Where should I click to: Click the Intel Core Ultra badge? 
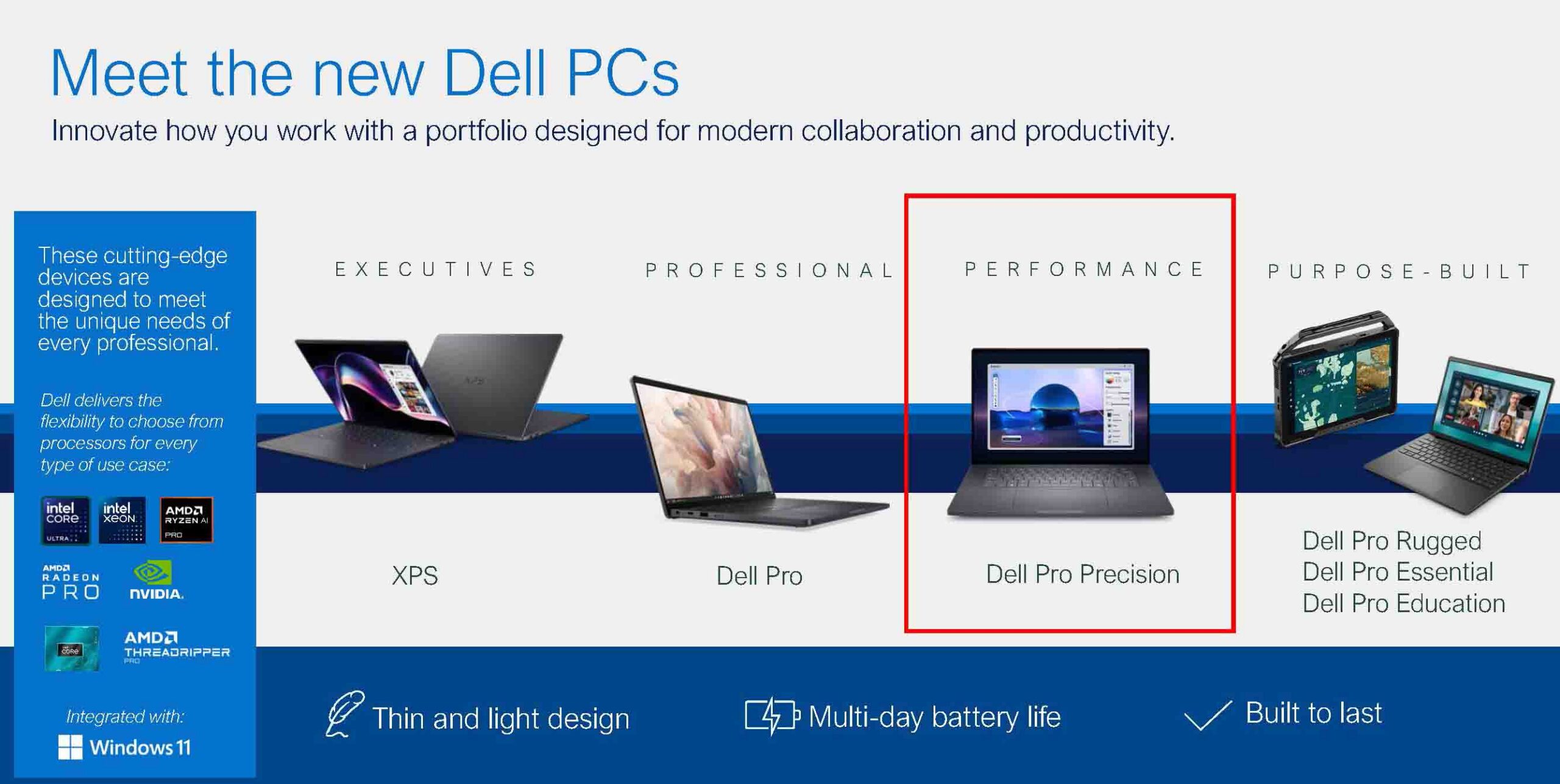[x=65, y=520]
